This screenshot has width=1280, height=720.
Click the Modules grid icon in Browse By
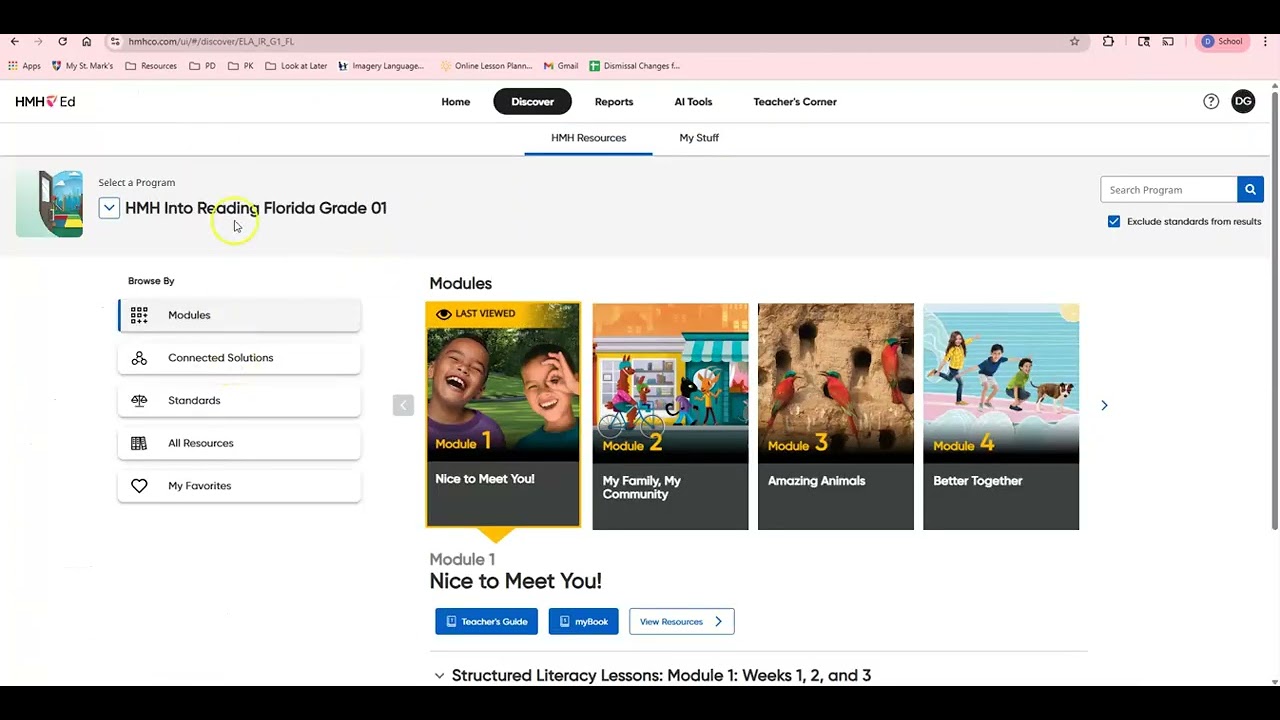pos(139,315)
